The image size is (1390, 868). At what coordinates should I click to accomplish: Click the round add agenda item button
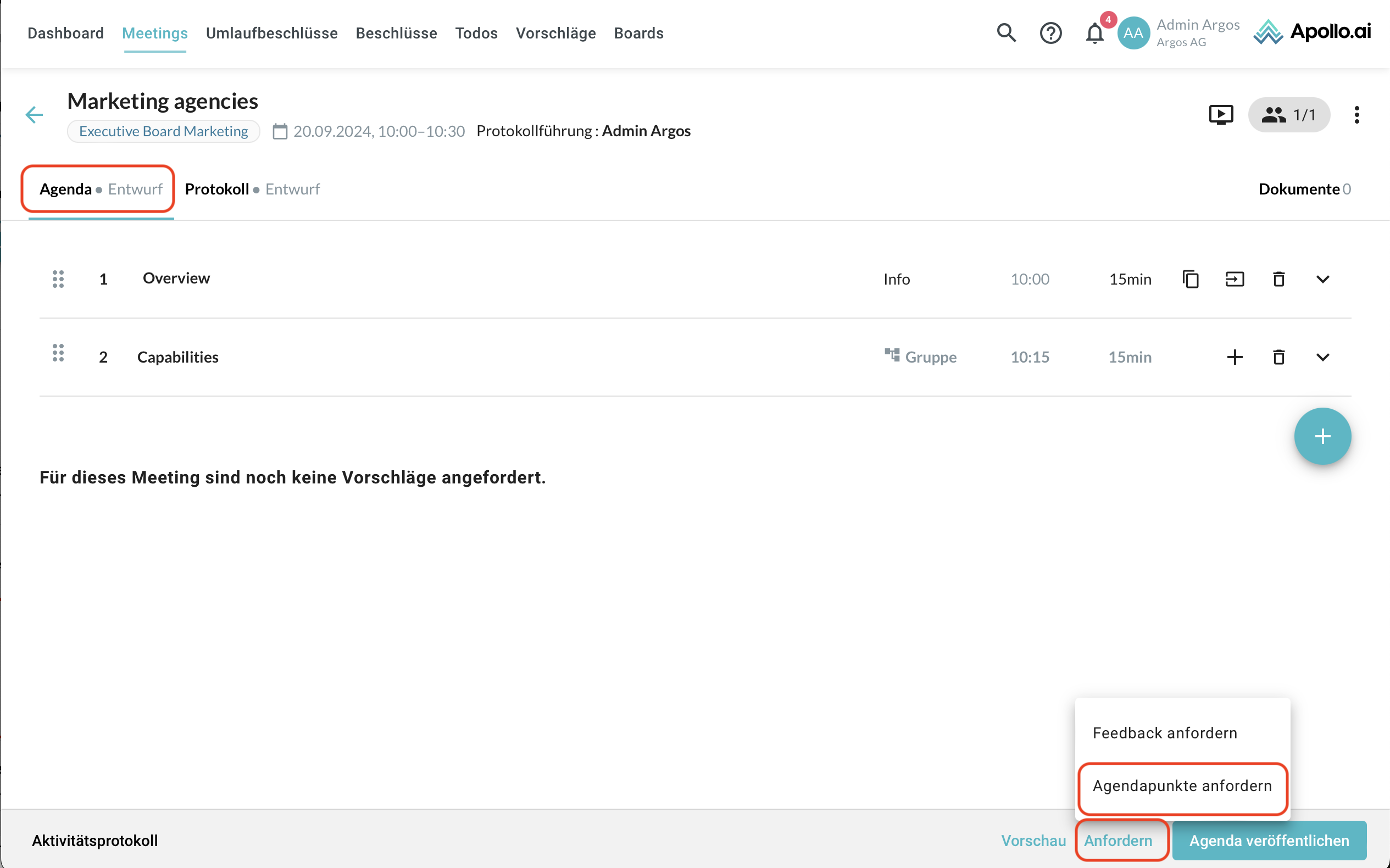tap(1322, 436)
